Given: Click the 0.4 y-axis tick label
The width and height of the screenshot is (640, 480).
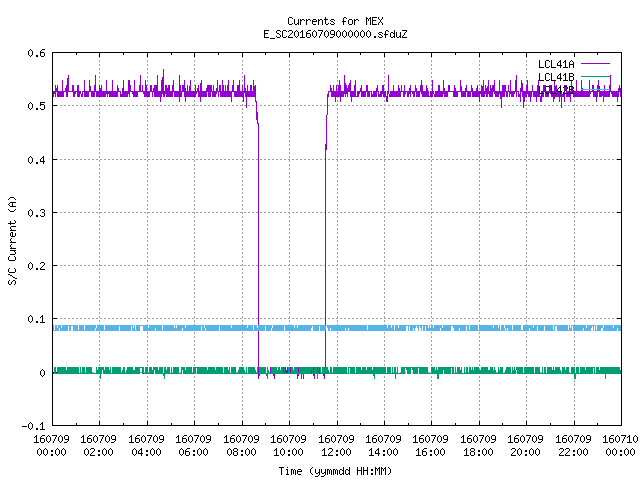Looking at the screenshot, I should point(36,160).
